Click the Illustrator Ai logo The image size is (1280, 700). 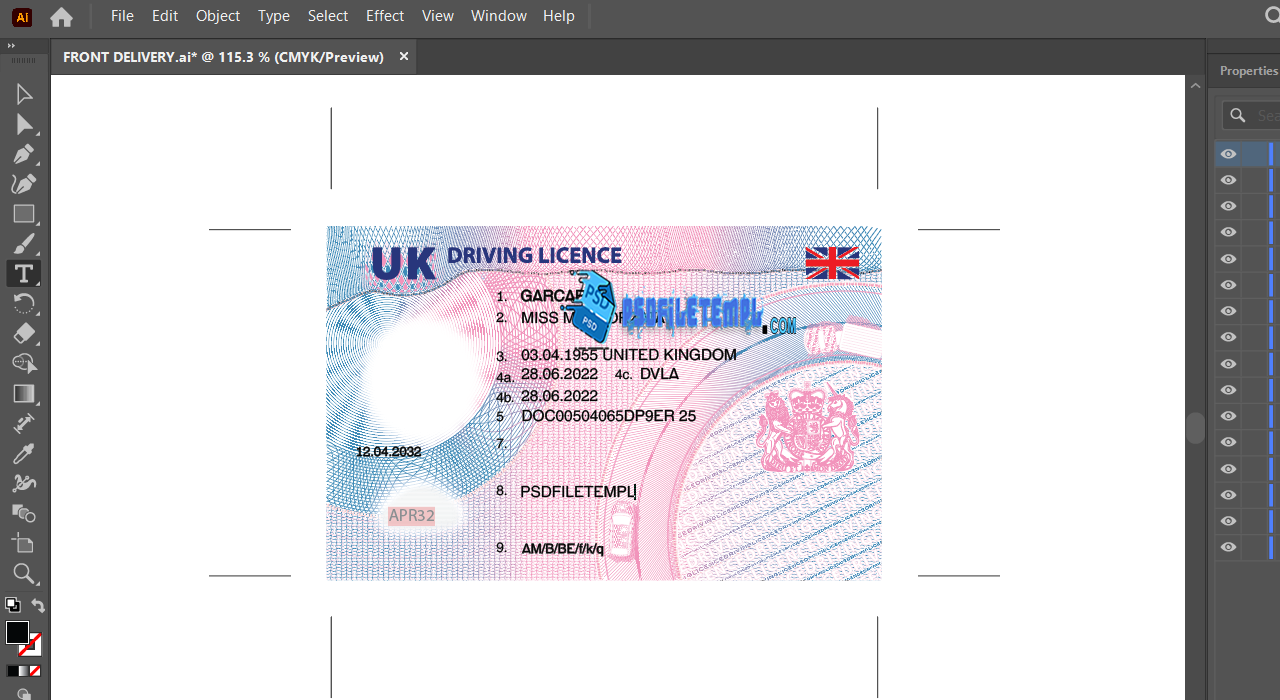21,17
